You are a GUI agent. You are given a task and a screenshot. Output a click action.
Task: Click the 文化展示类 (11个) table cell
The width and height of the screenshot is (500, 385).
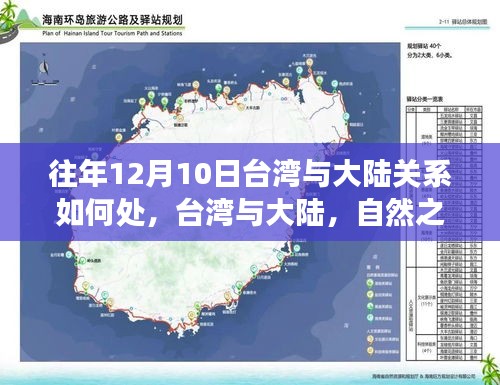pos(427,301)
